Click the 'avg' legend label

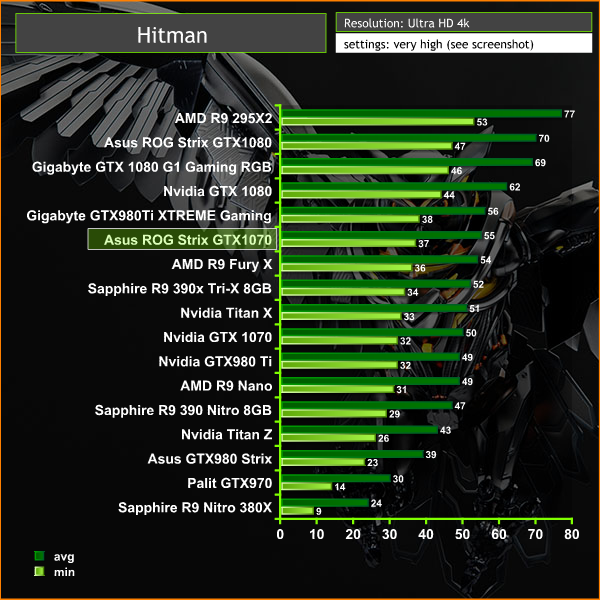[64, 556]
